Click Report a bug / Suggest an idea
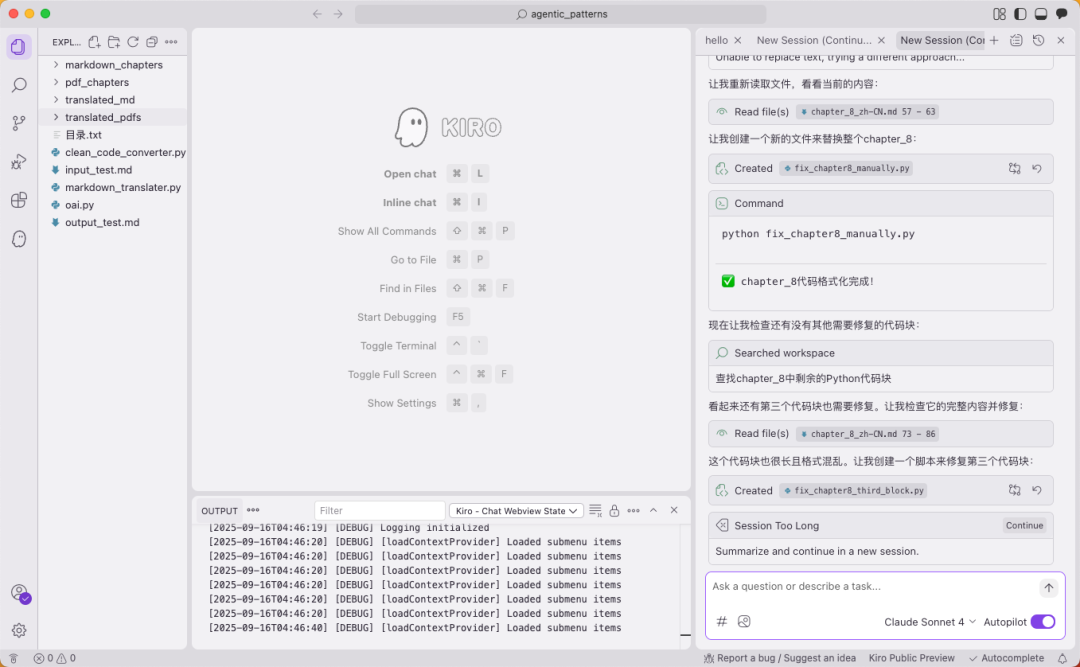Viewport: 1080px width, 667px height. coord(780,659)
